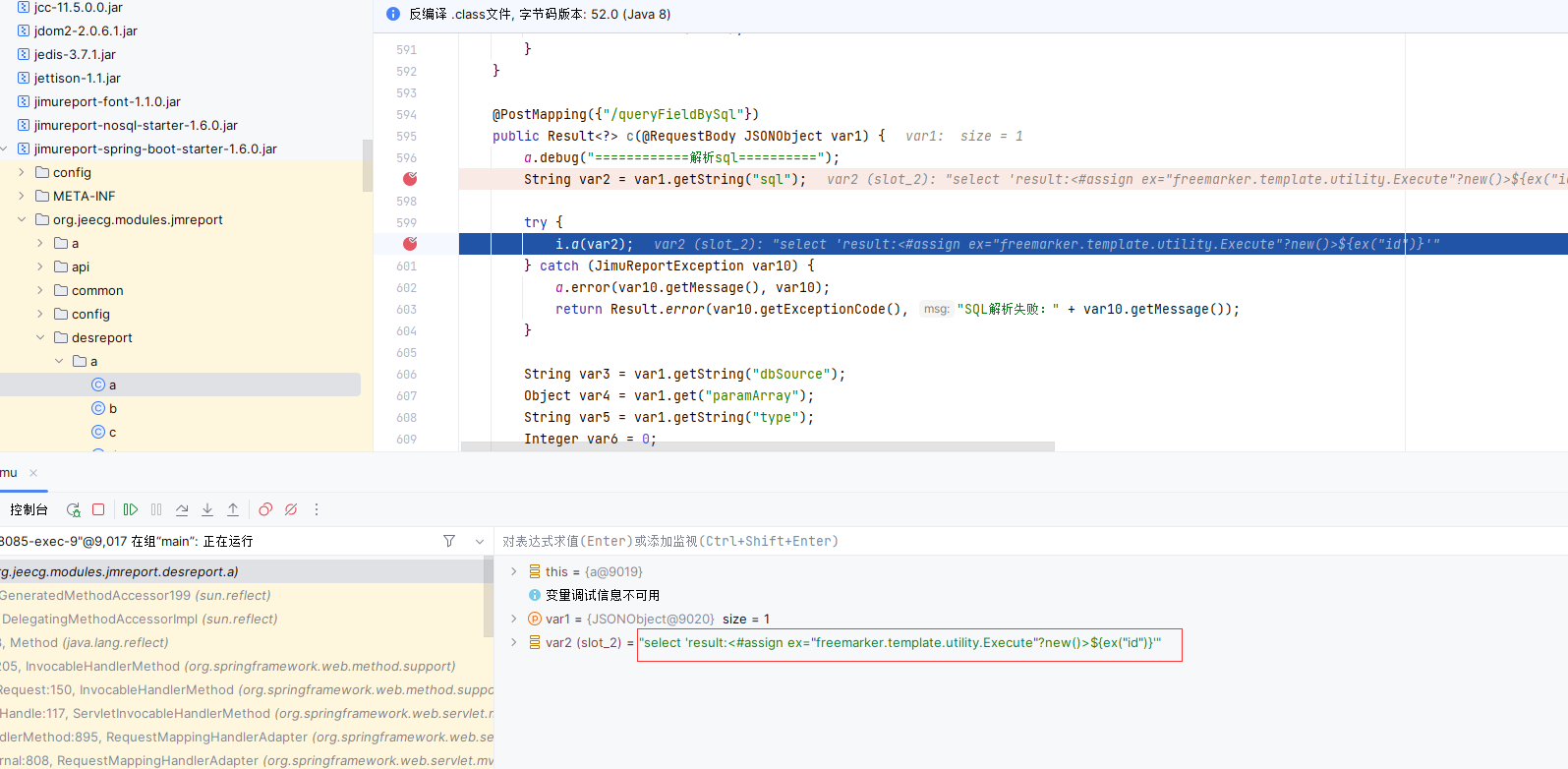Stop the running debug session
The width and height of the screenshot is (1568, 769).
pyautogui.click(x=98, y=509)
